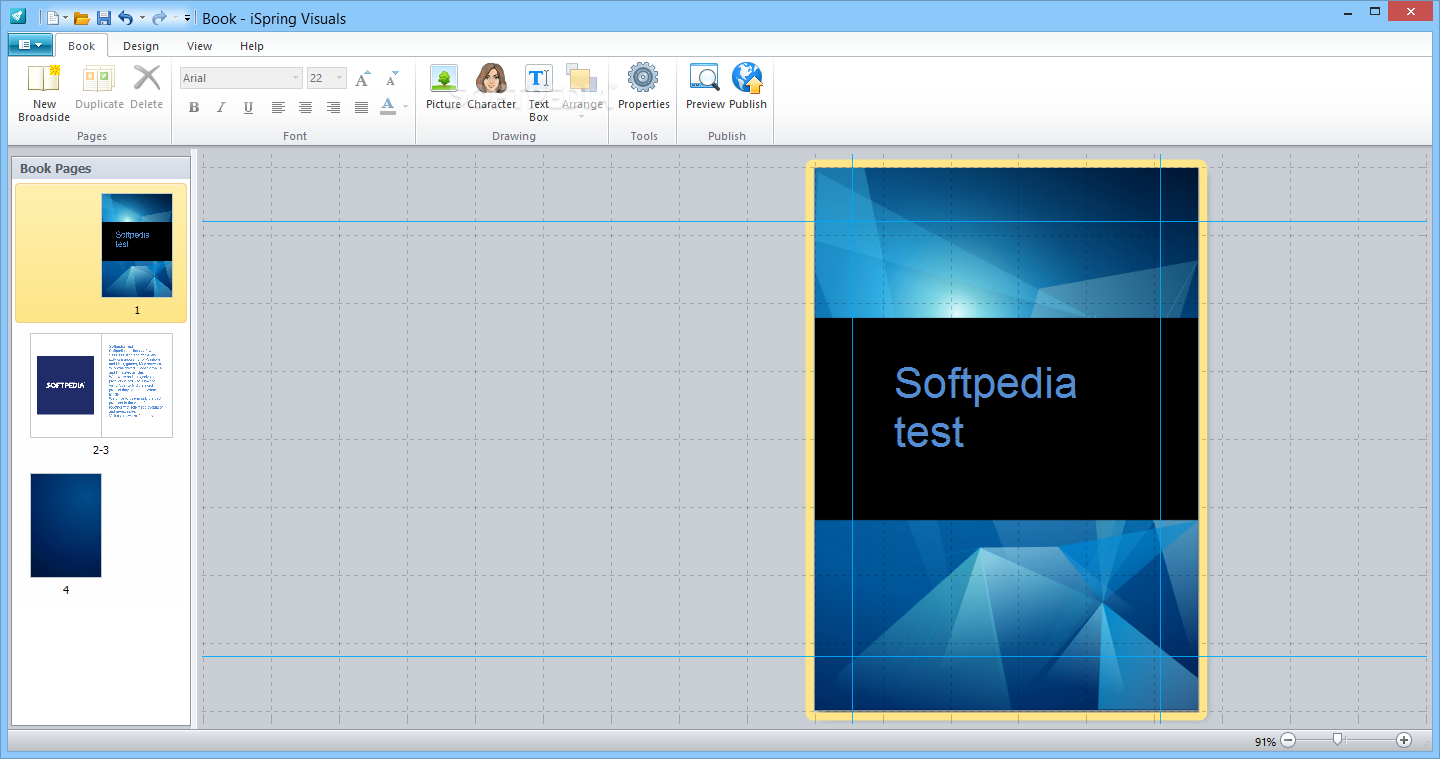
Task: Switch to the Design tab
Action: tap(141, 46)
